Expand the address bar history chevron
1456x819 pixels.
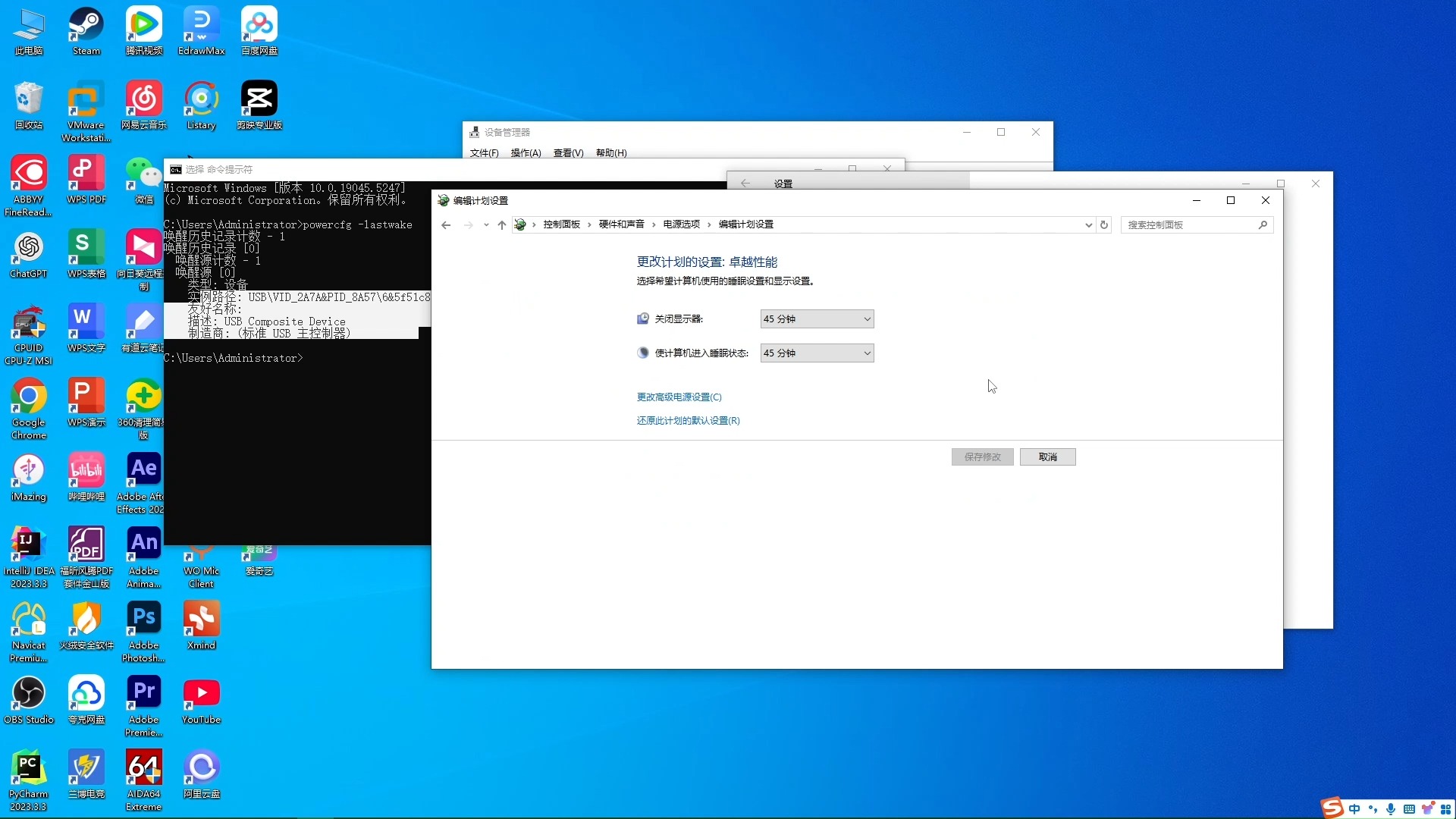click(1088, 224)
